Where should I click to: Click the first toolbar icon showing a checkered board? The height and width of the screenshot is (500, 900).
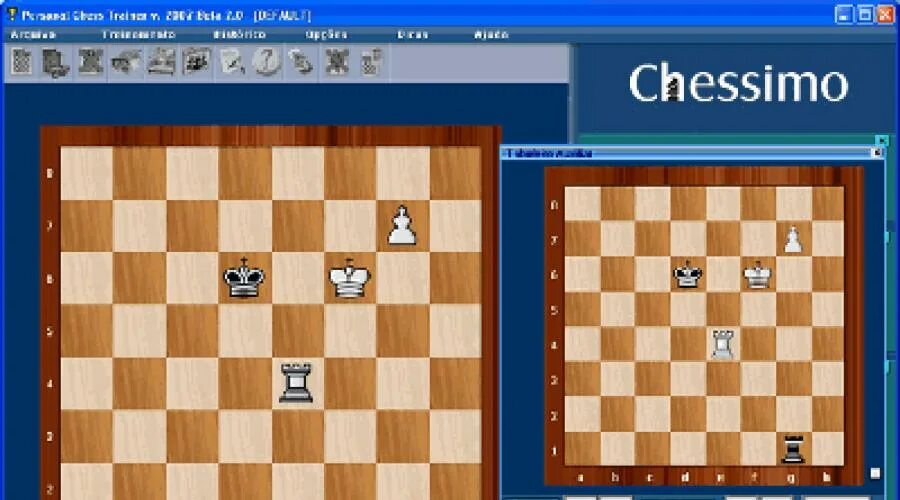(21, 62)
